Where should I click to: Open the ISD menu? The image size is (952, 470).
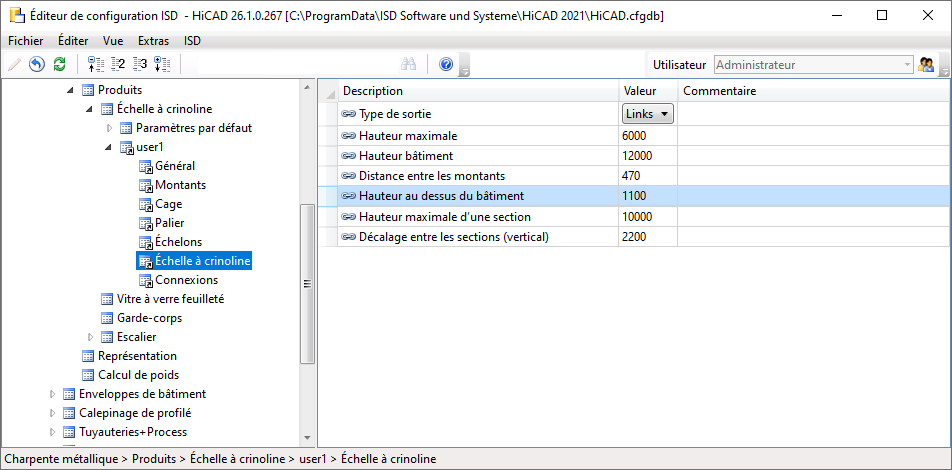tap(192, 41)
